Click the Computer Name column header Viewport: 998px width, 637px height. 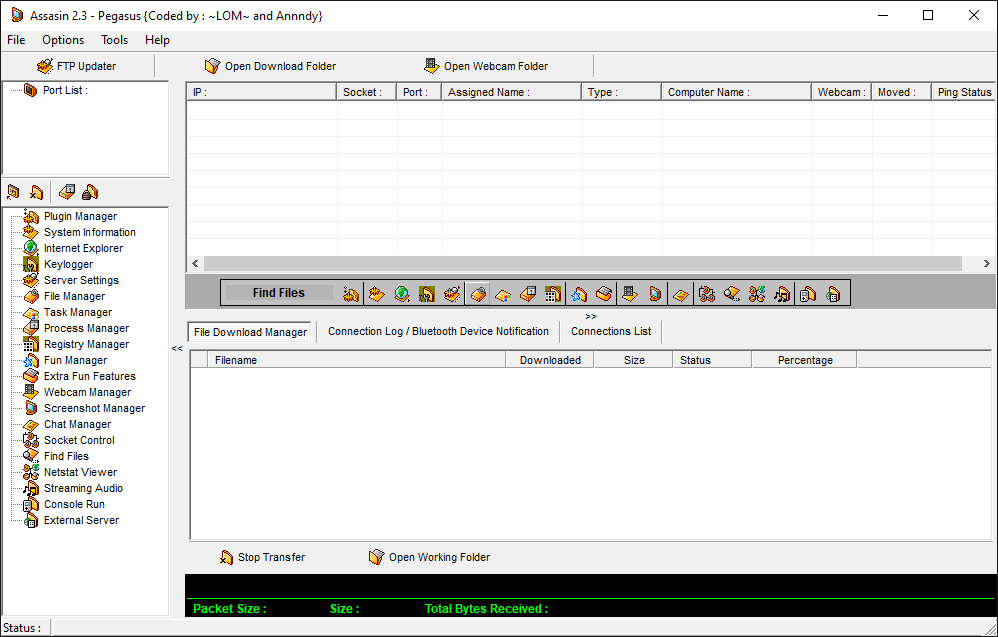[x=735, y=92]
